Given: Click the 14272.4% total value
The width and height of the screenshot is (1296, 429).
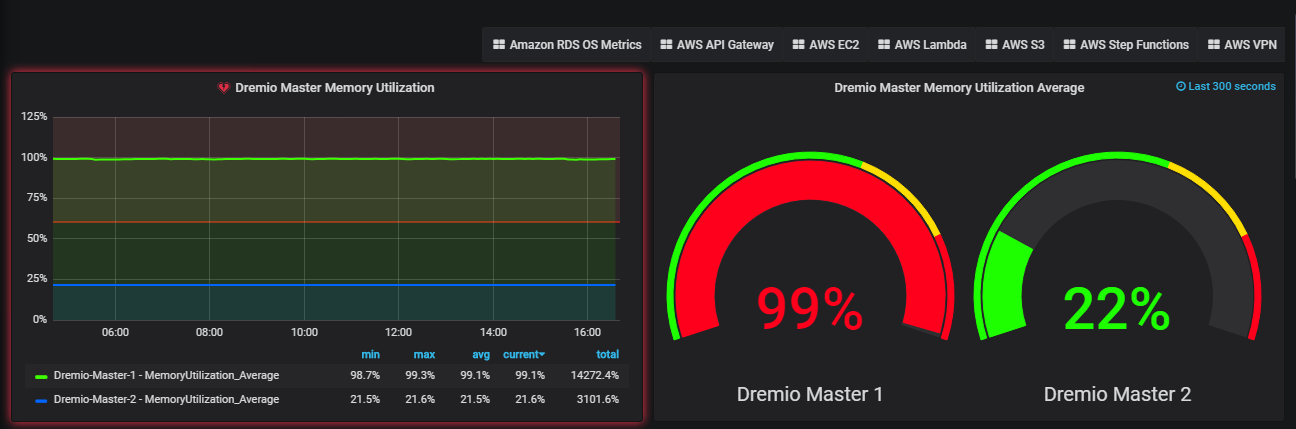Looking at the screenshot, I should [x=595, y=375].
